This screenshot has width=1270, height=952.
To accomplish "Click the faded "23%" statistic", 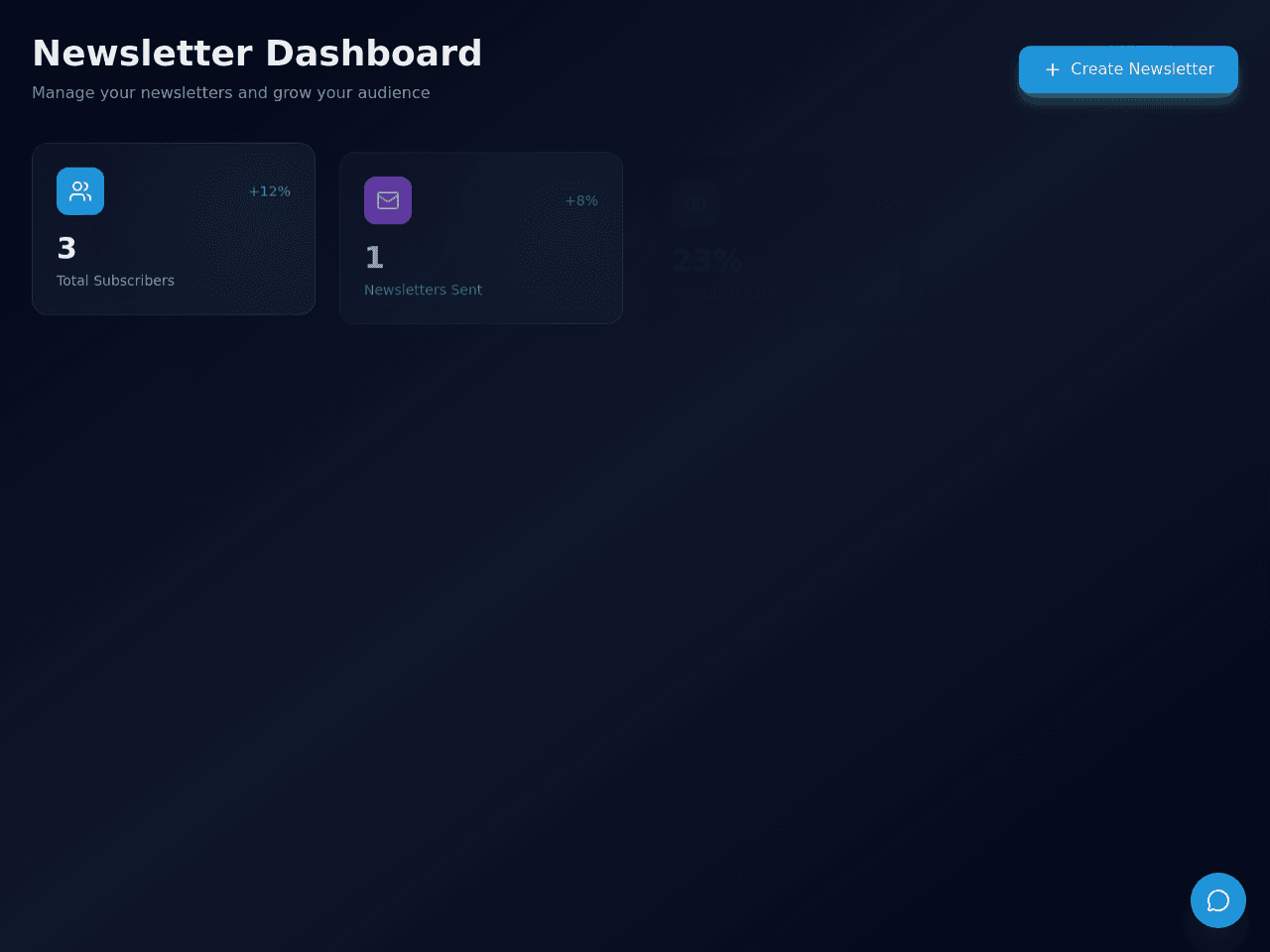I will (x=707, y=261).
